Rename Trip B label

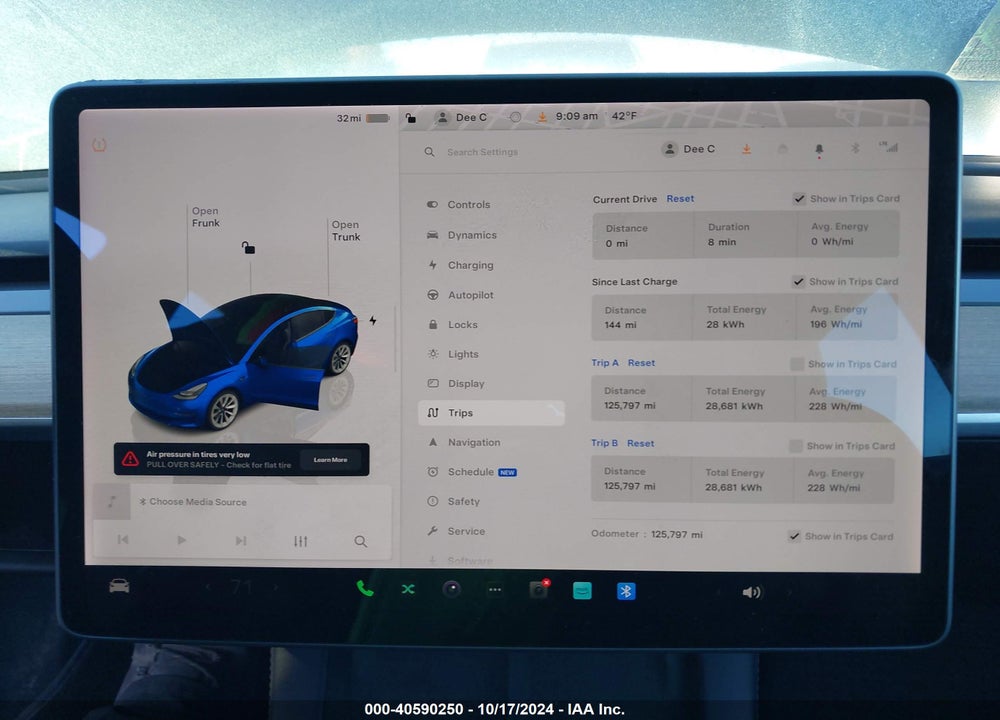pyautogui.click(x=604, y=443)
